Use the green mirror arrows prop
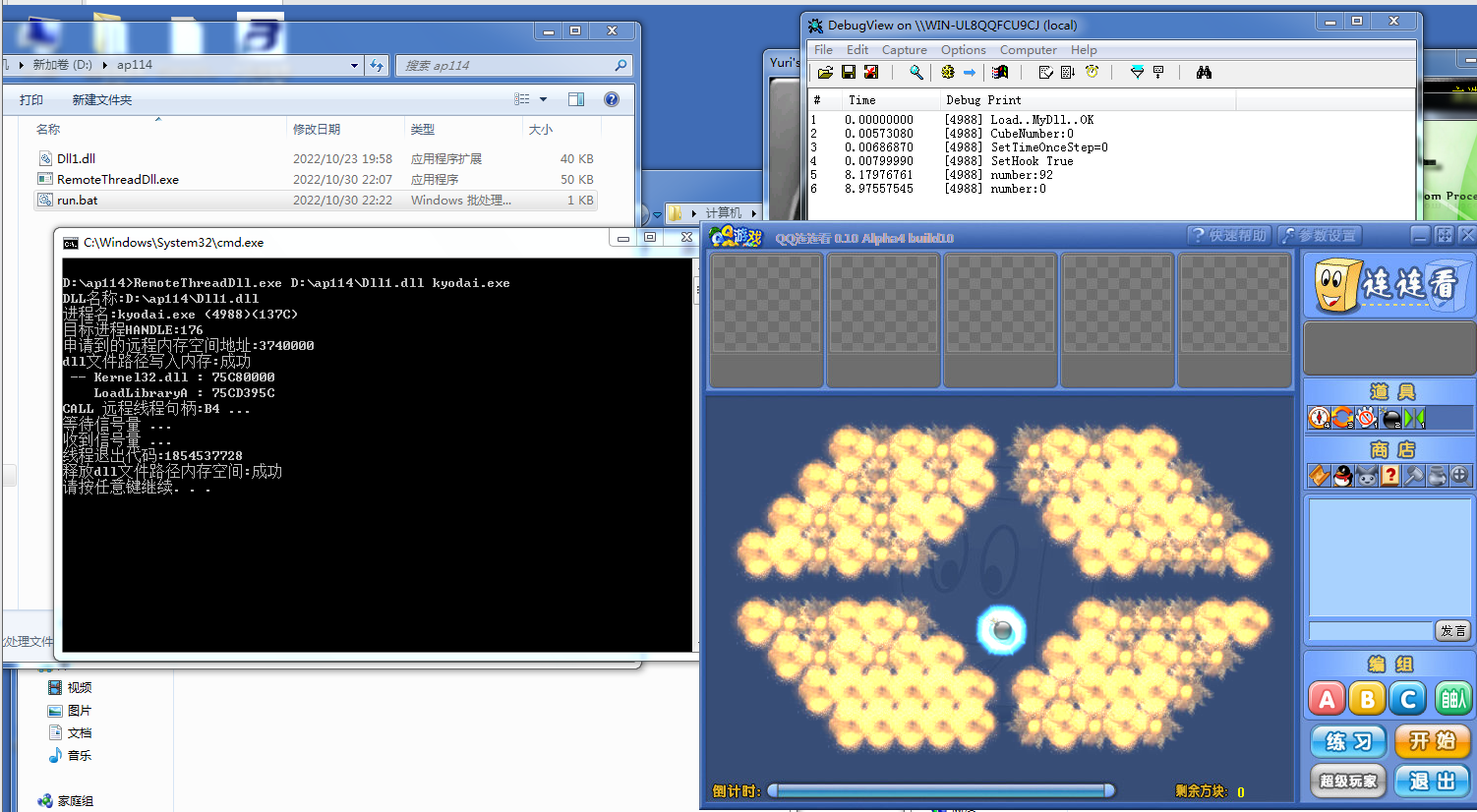 pyautogui.click(x=1413, y=418)
